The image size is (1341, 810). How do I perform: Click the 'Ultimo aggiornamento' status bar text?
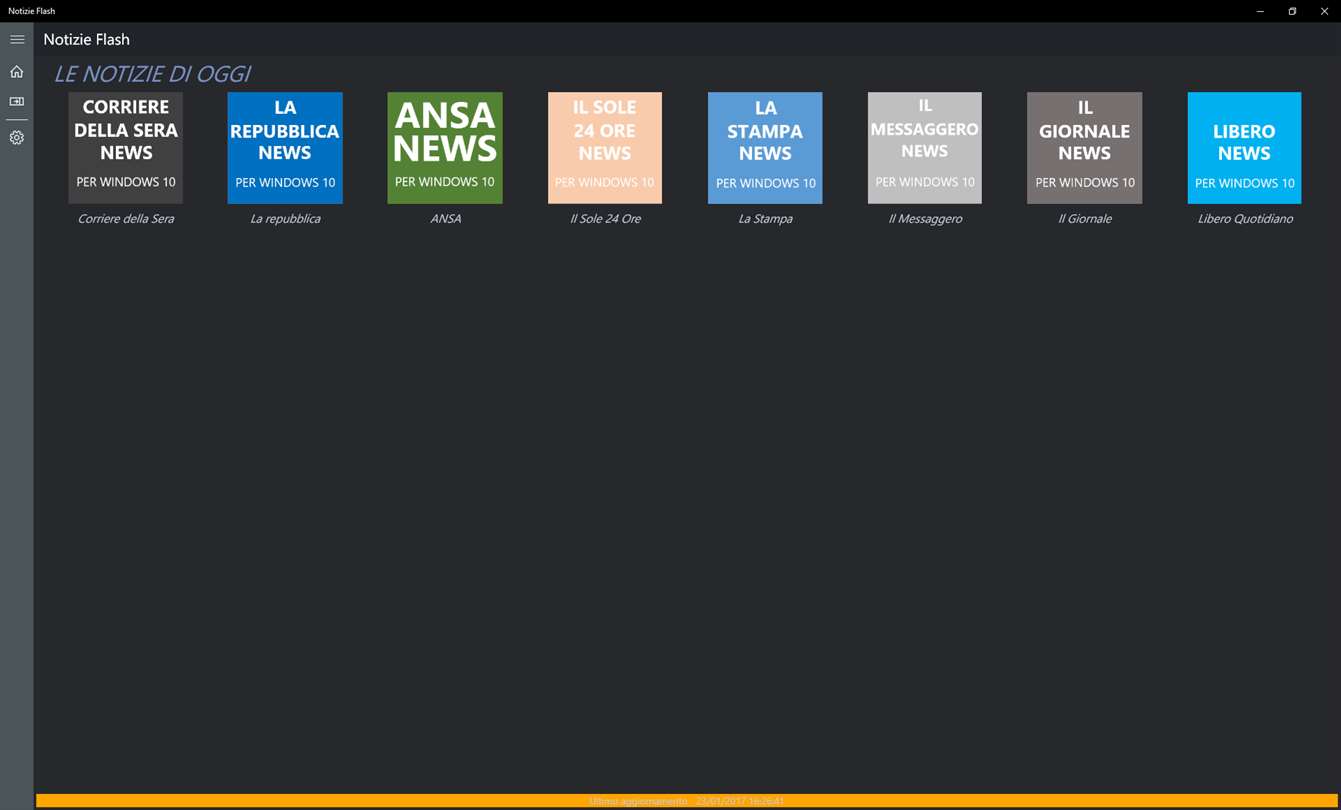(x=687, y=801)
